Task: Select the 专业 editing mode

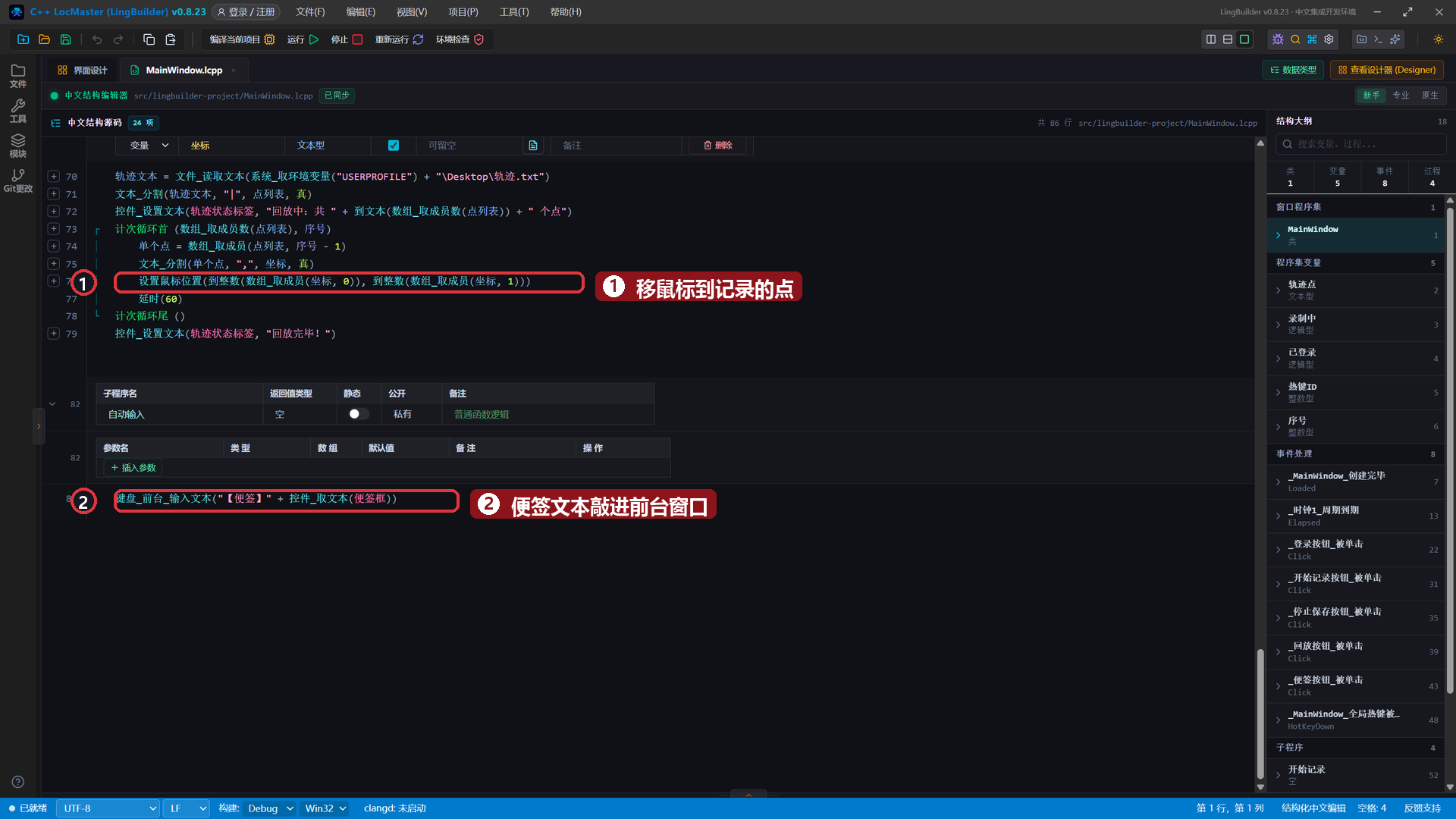Action: [x=1401, y=96]
